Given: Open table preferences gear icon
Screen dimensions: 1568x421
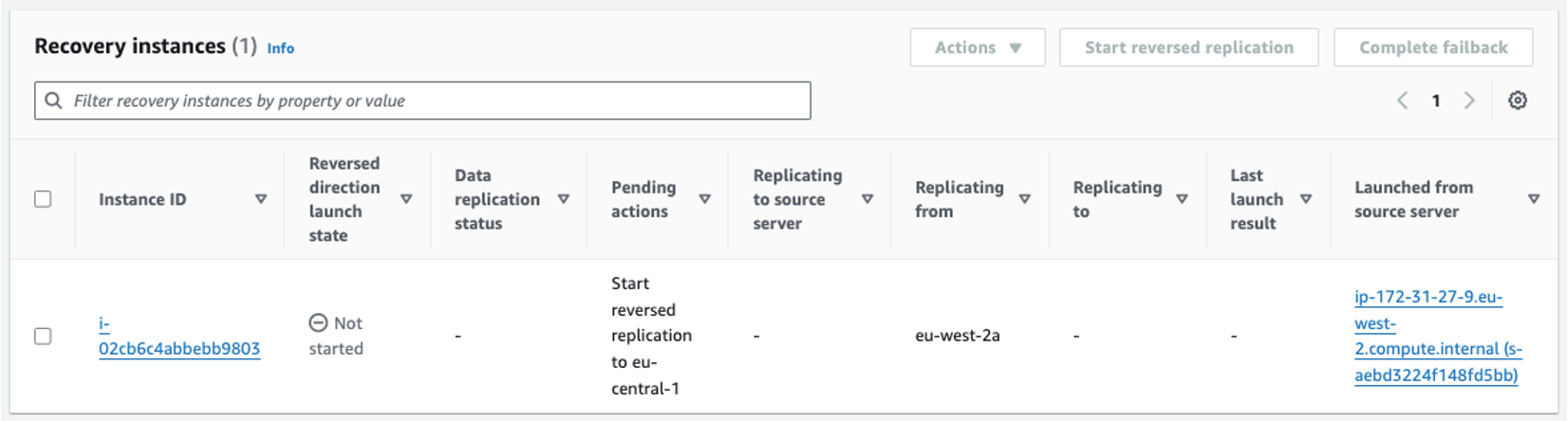Looking at the screenshot, I should pyautogui.click(x=1518, y=101).
